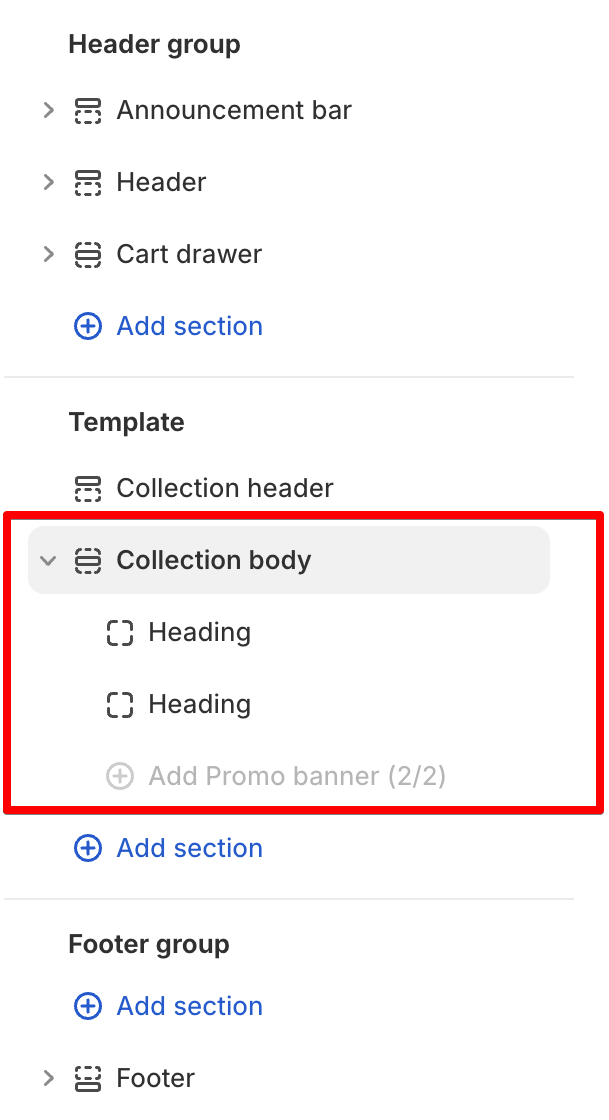Expand the Cart drawer section

click(48, 254)
